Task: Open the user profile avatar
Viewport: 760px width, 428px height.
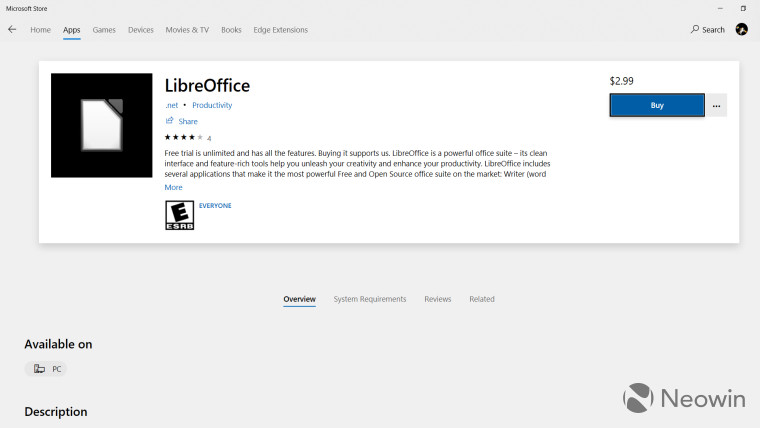Action: pos(741,30)
